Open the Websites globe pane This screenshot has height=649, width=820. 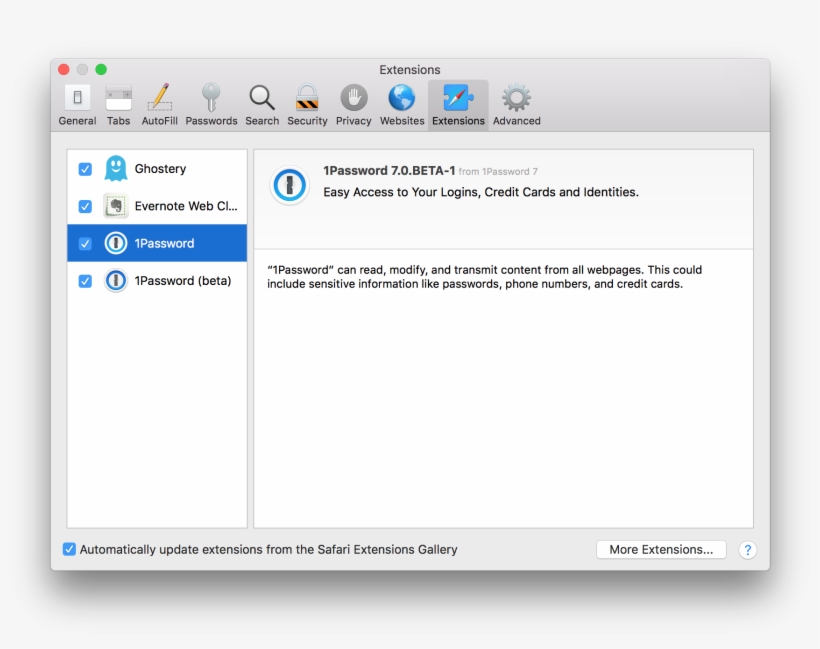pos(402,105)
